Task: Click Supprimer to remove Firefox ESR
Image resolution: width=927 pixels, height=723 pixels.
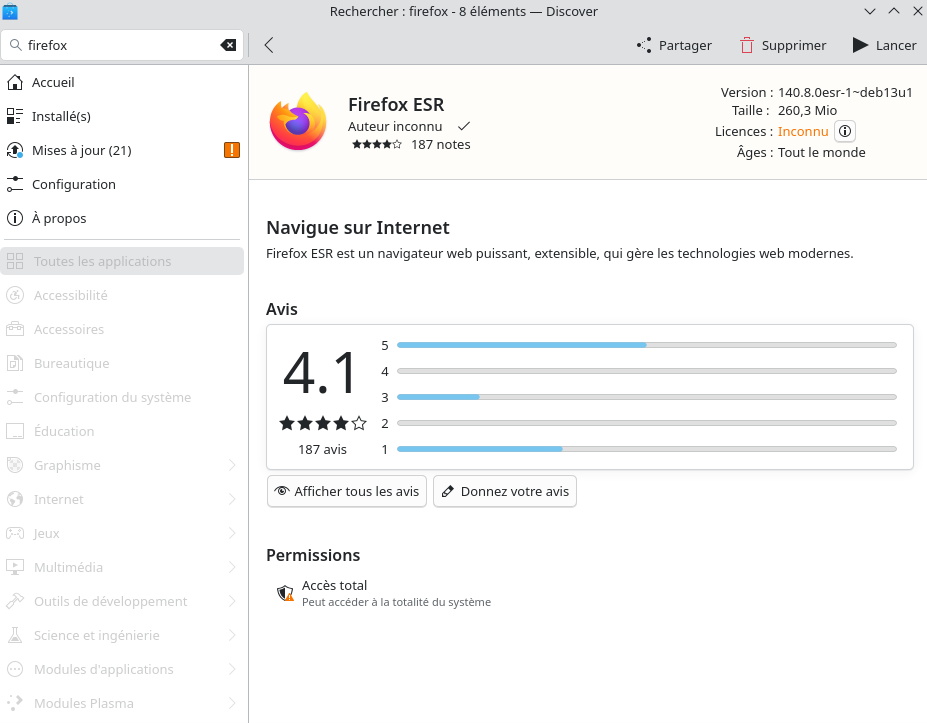Action: click(783, 45)
